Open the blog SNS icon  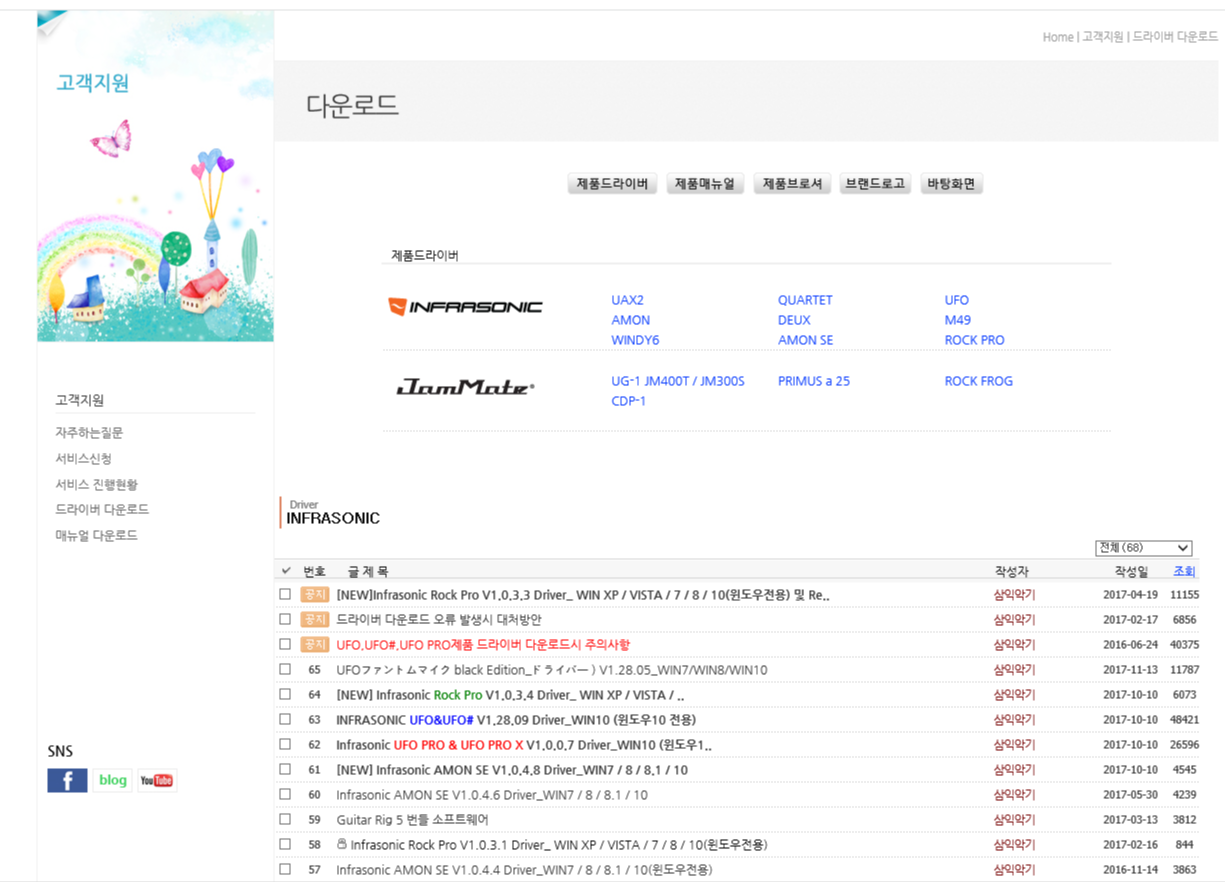click(x=113, y=780)
